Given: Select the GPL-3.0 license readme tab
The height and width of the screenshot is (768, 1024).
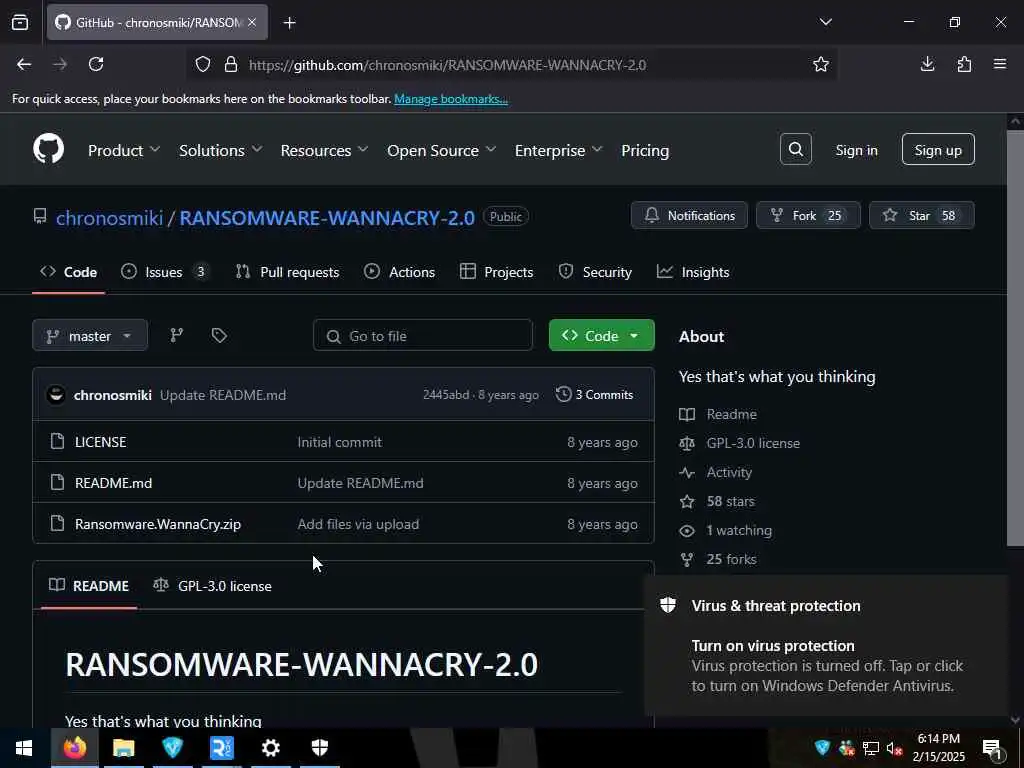Looking at the screenshot, I should click(x=212, y=586).
